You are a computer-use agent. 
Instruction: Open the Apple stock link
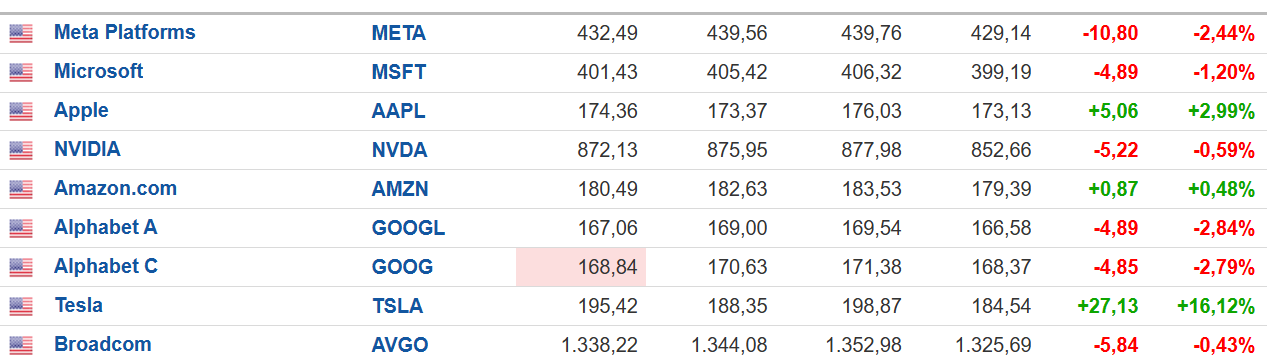[81, 110]
